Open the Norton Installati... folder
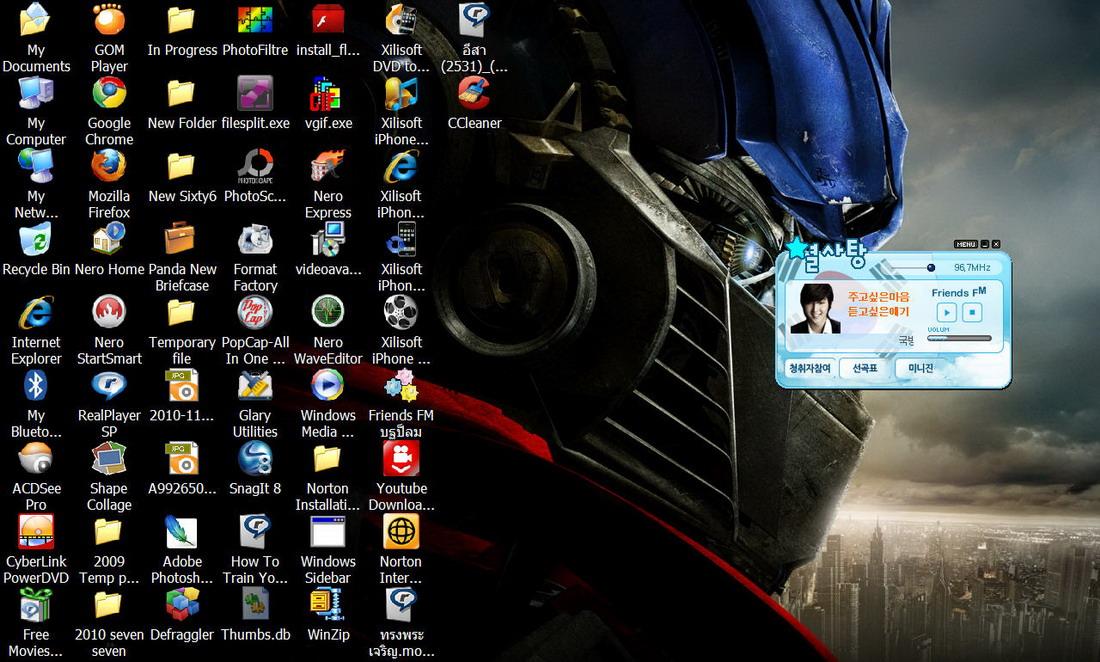Screen dimensions: 1100x662 (328, 477)
